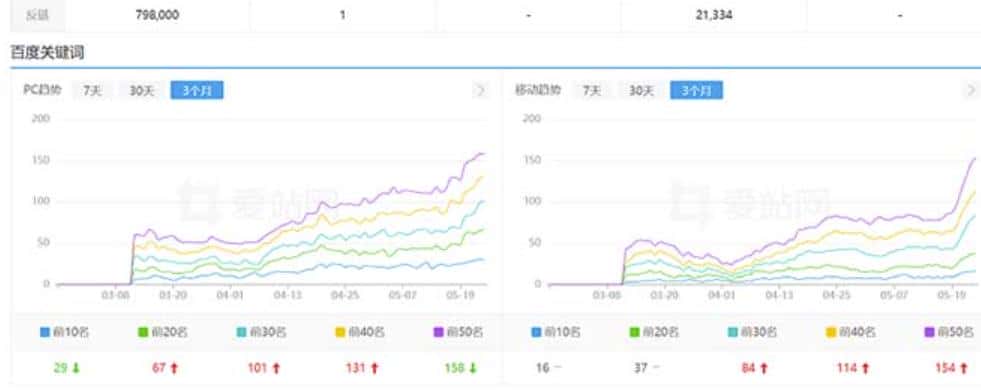Viewport: 981px width, 390px height.
Task: Select the 3个月 tab in 移动趋势
Action: pos(696,91)
